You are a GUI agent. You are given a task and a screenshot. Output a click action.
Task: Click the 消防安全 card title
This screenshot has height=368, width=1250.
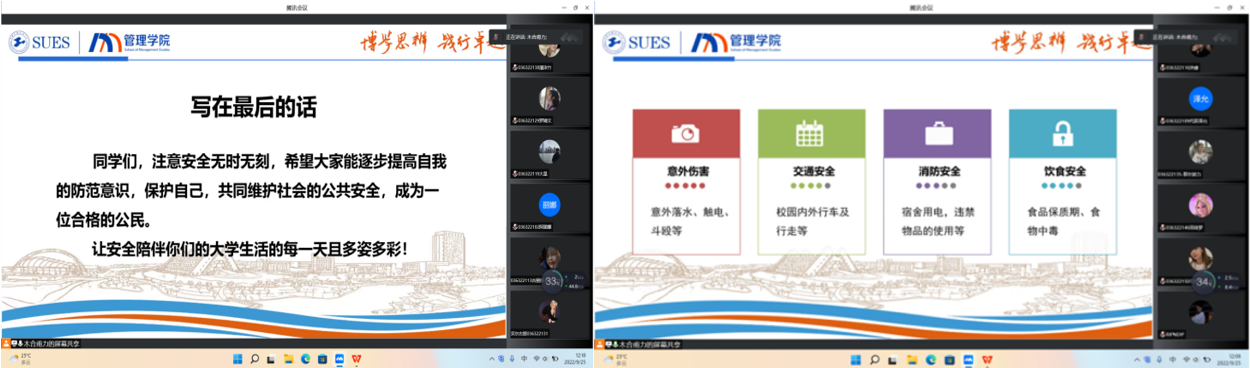coord(939,171)
